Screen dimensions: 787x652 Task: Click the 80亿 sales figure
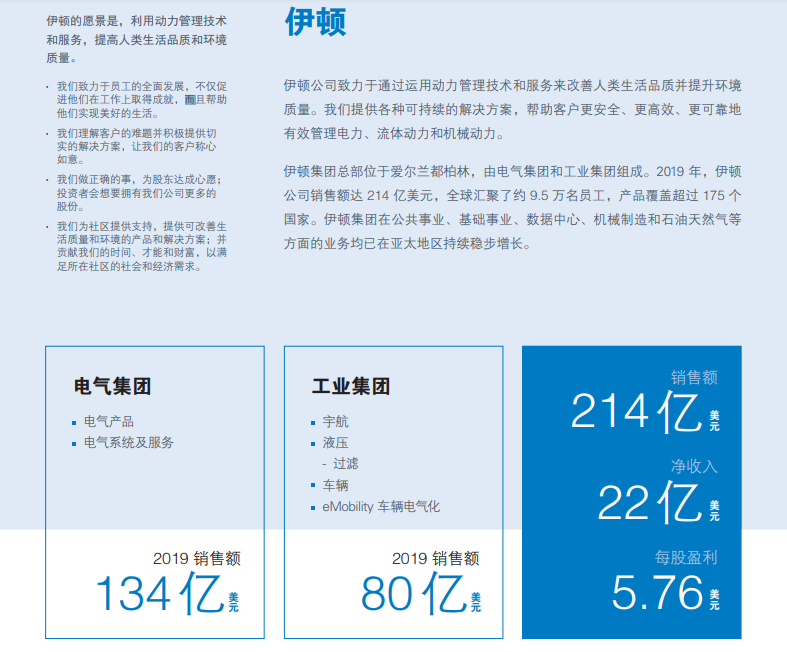tap(413, 594)
